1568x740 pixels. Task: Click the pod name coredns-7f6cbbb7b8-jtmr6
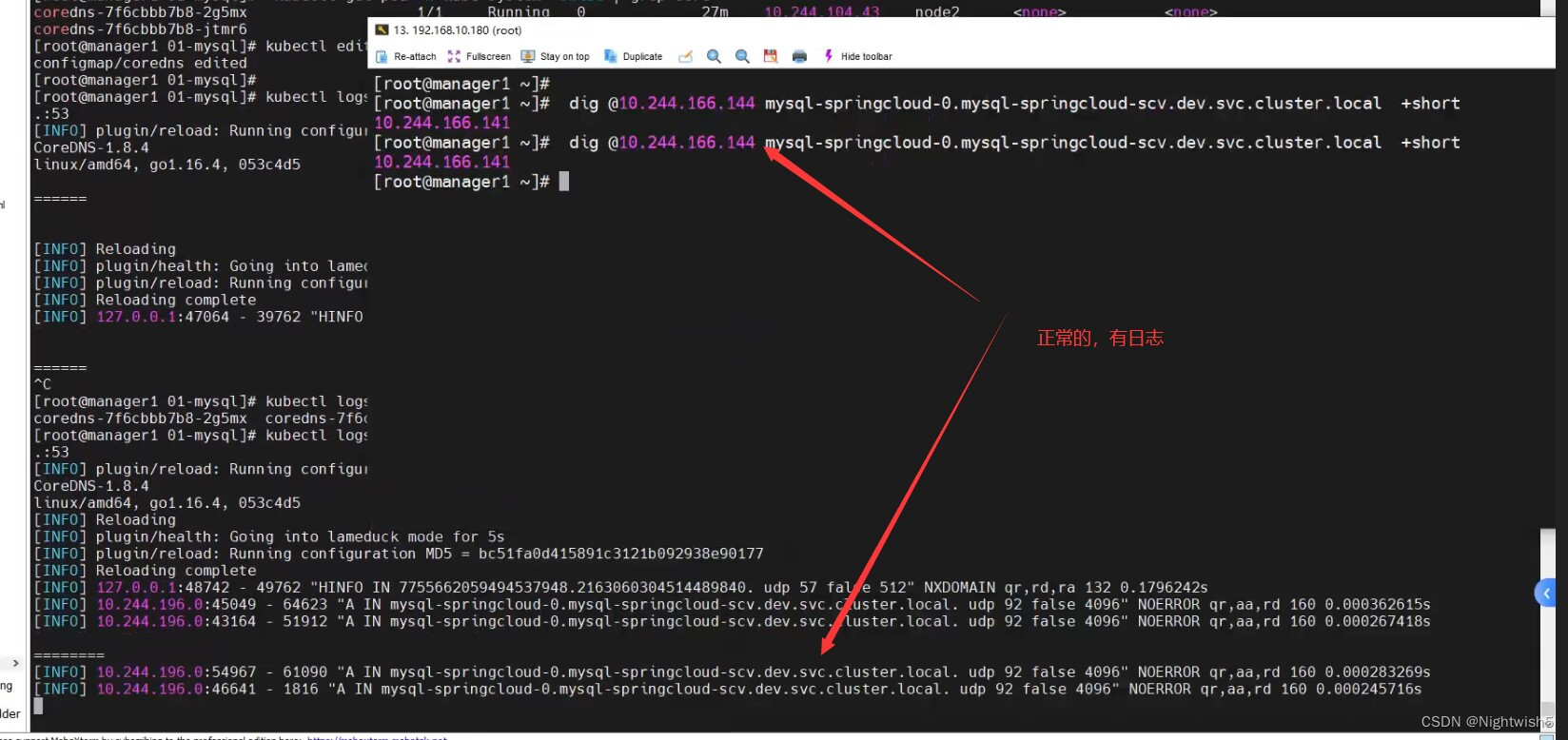[140, 29]
